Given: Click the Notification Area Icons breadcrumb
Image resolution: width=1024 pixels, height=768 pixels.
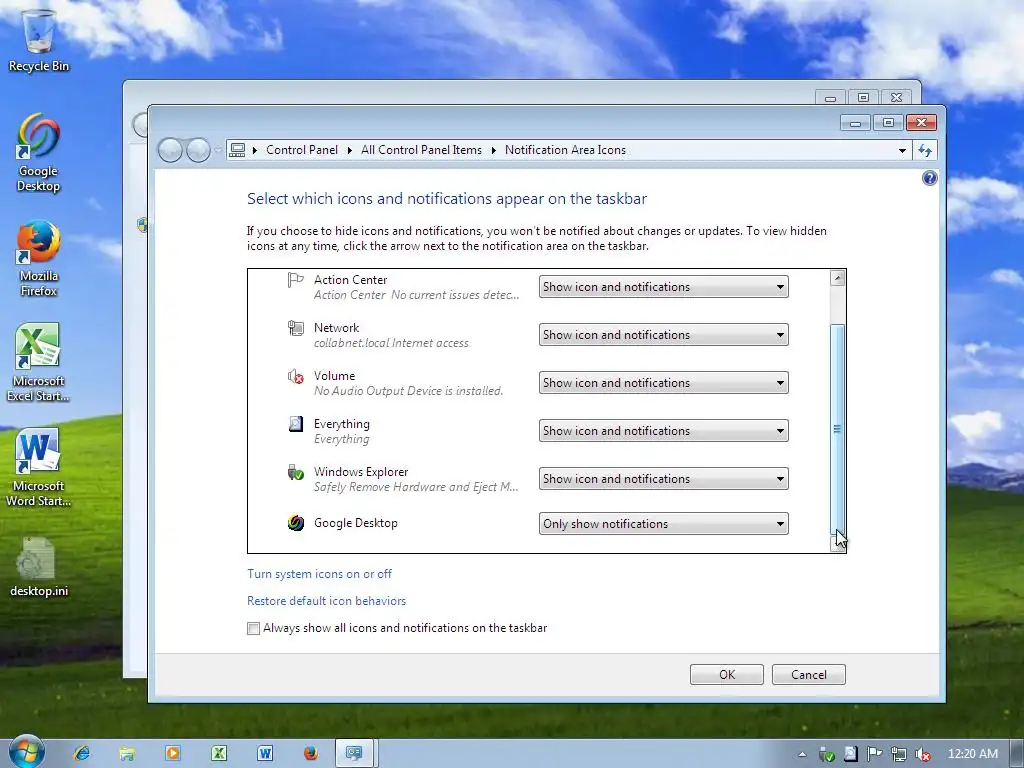Looking at the screenshot, I should click(x=566, y=150).
